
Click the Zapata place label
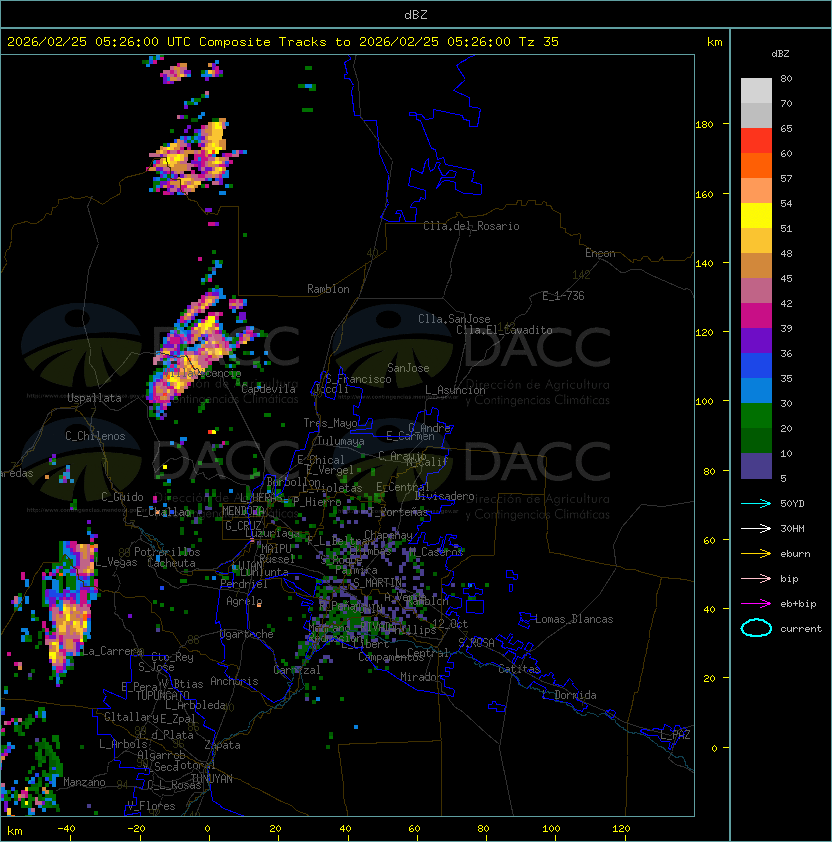(x=222, y=745)
